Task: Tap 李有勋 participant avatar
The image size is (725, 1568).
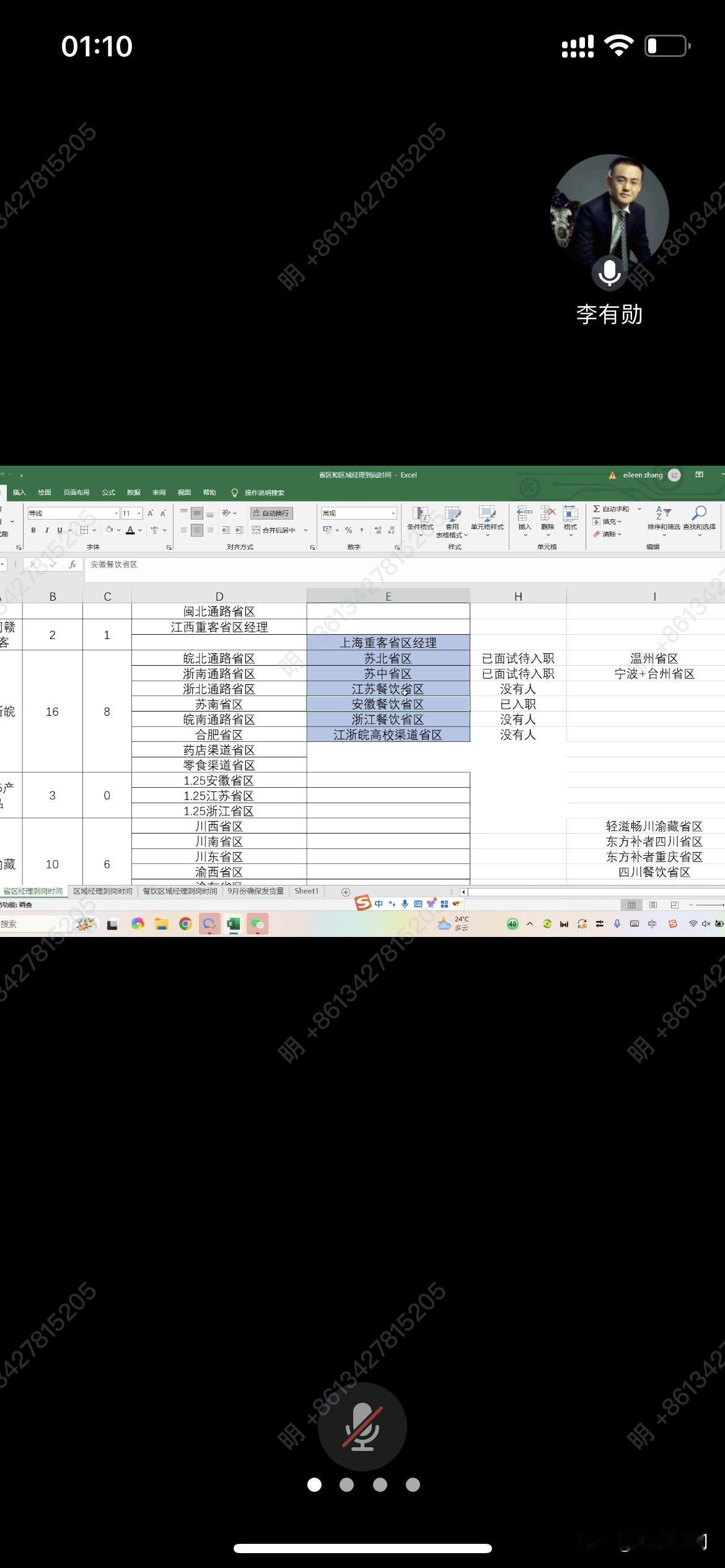Action: (x=610, y=214)
